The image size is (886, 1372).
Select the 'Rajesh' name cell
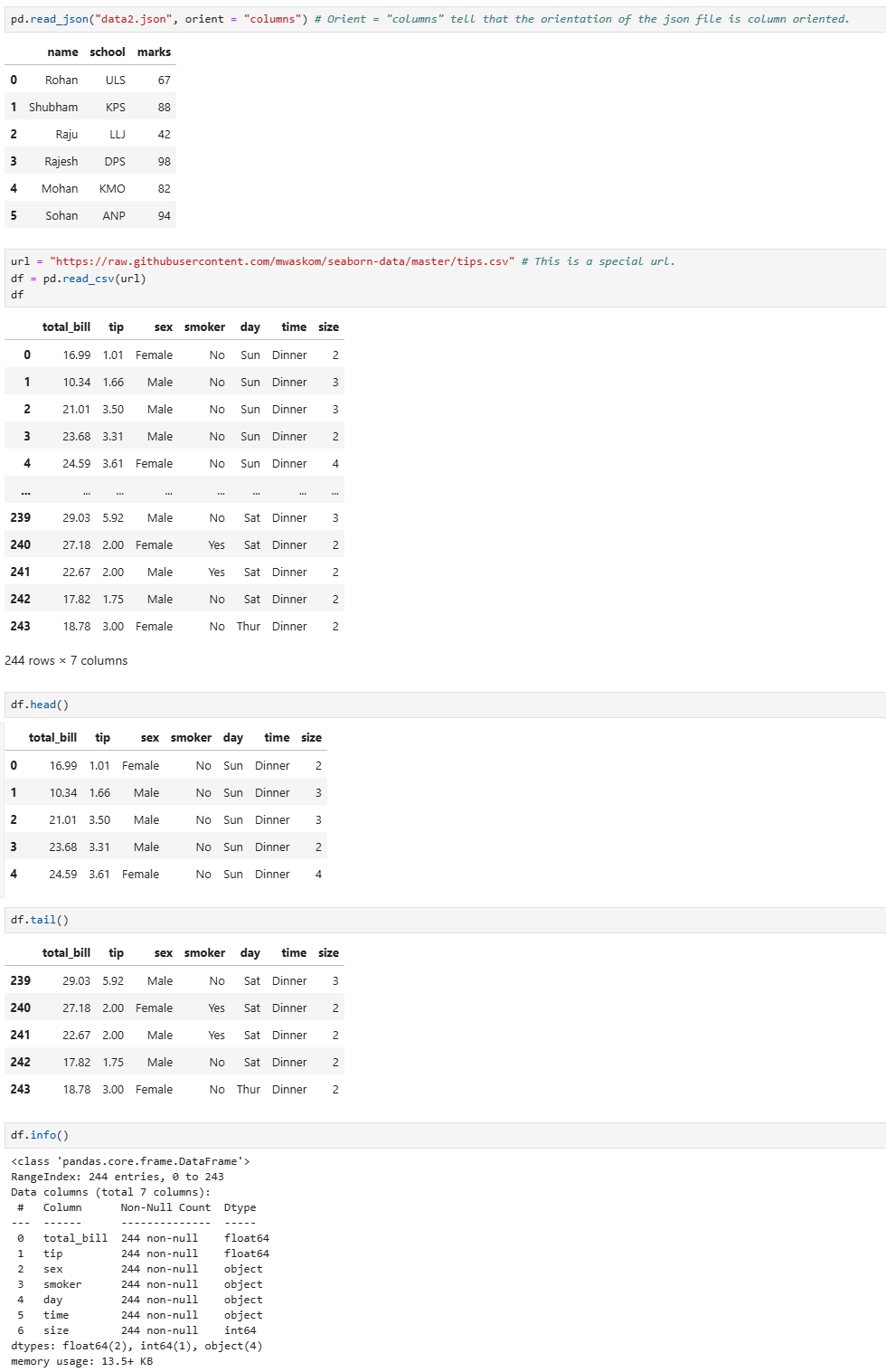click(x=61, y=161)
